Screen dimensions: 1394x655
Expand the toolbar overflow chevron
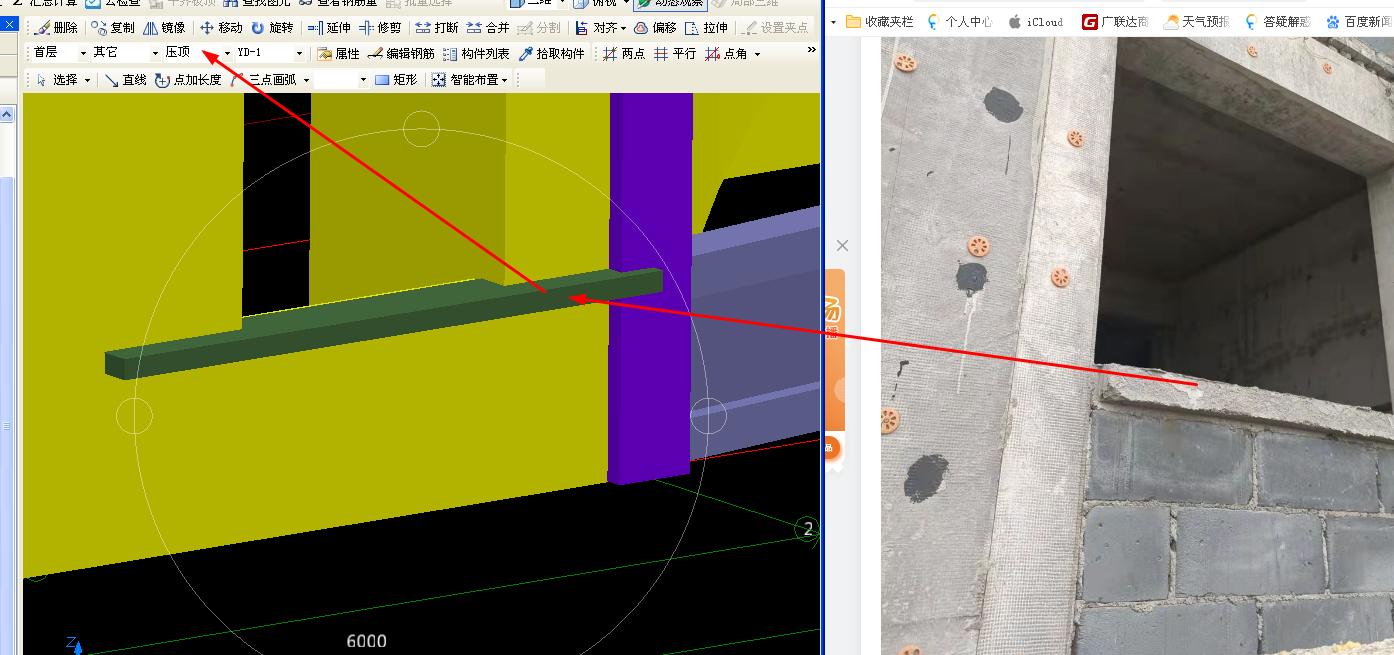pyautogui.click(x=811, y=50)
